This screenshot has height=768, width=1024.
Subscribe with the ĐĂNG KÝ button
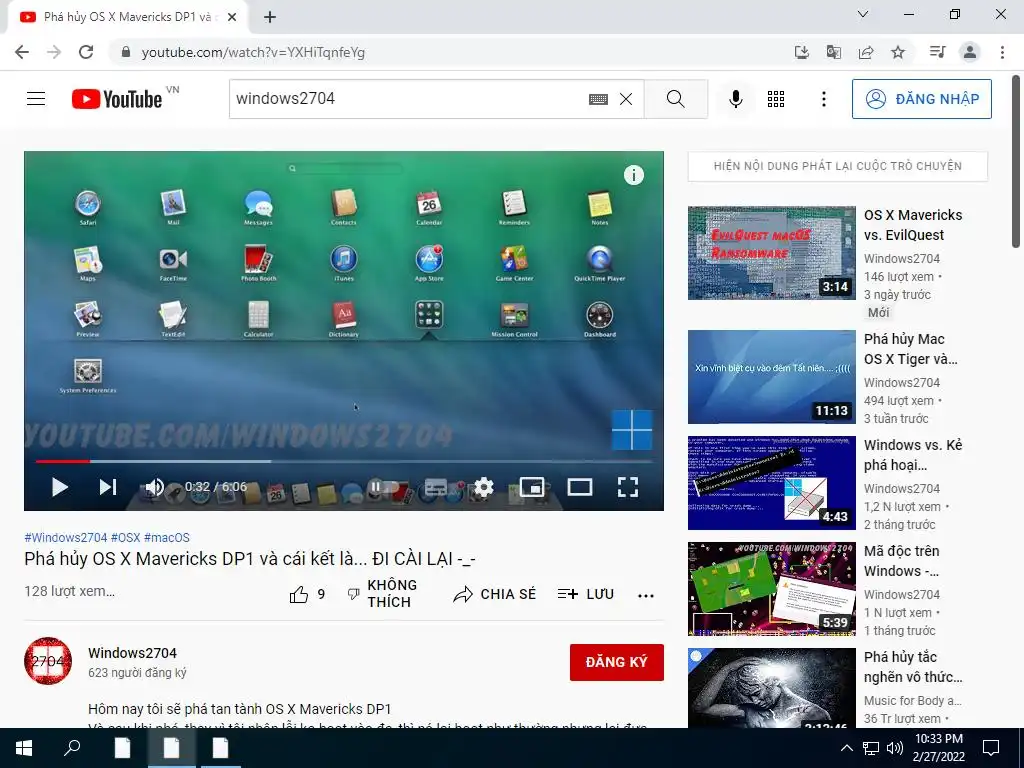616,662
